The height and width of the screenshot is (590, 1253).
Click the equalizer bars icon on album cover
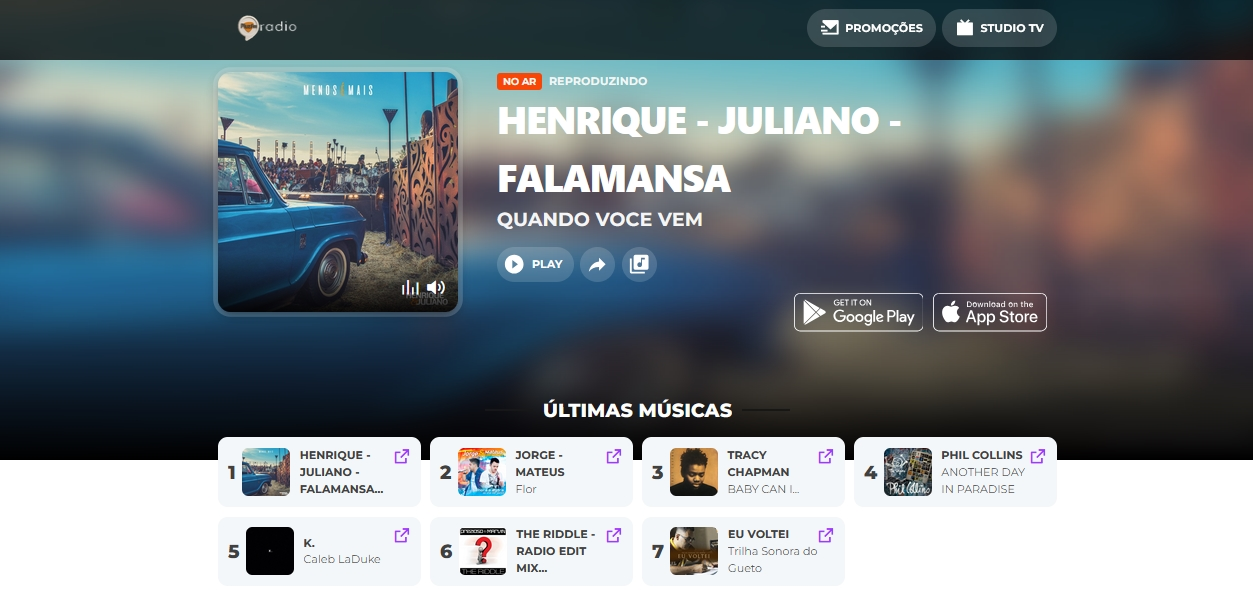(x=409, y=287)
